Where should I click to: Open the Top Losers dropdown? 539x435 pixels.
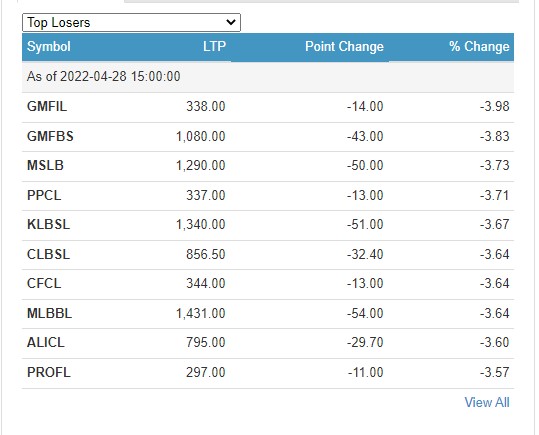point(131,23)
